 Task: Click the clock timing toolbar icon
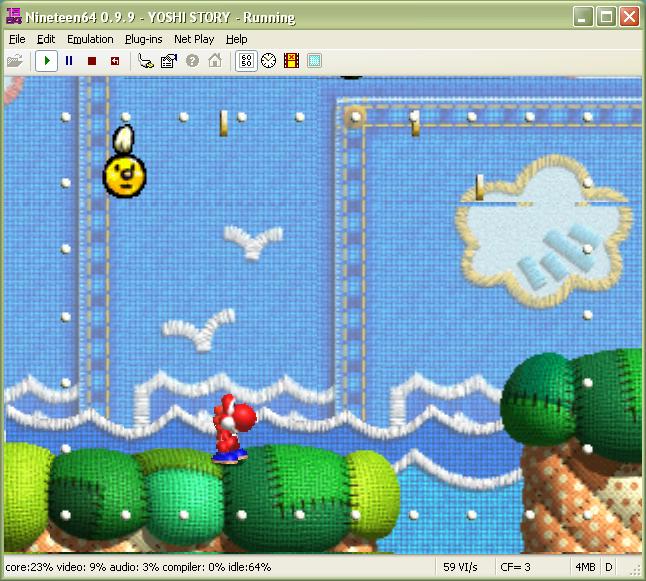269,61
